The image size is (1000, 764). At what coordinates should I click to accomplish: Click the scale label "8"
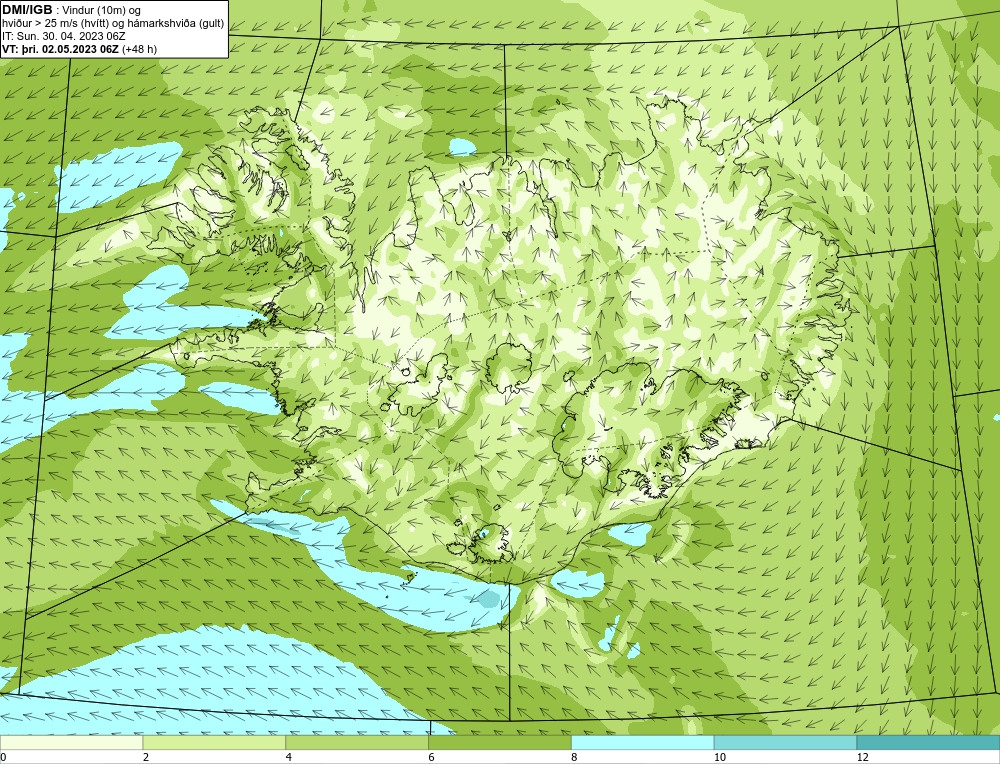pos(575,757)
